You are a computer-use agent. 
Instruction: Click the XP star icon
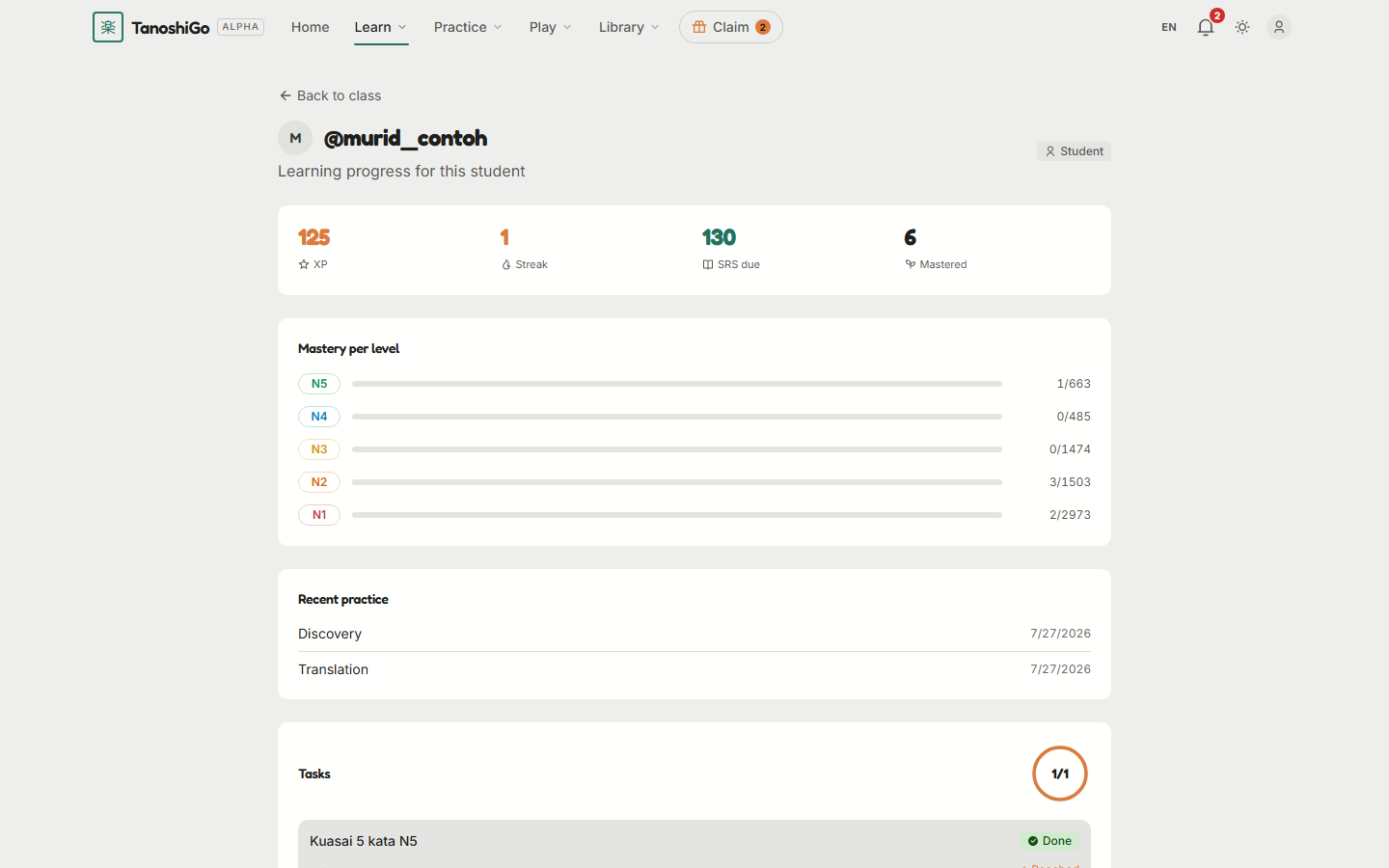304,264
